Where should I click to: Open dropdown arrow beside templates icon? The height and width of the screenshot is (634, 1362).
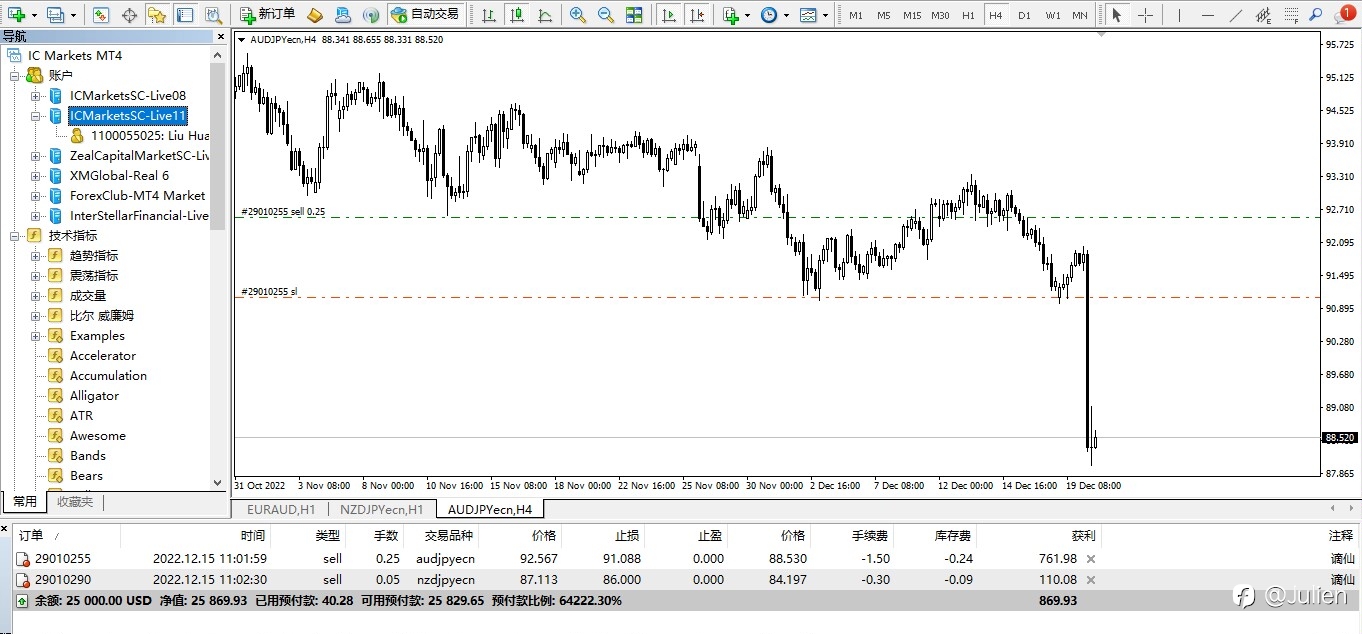point(825,16)
